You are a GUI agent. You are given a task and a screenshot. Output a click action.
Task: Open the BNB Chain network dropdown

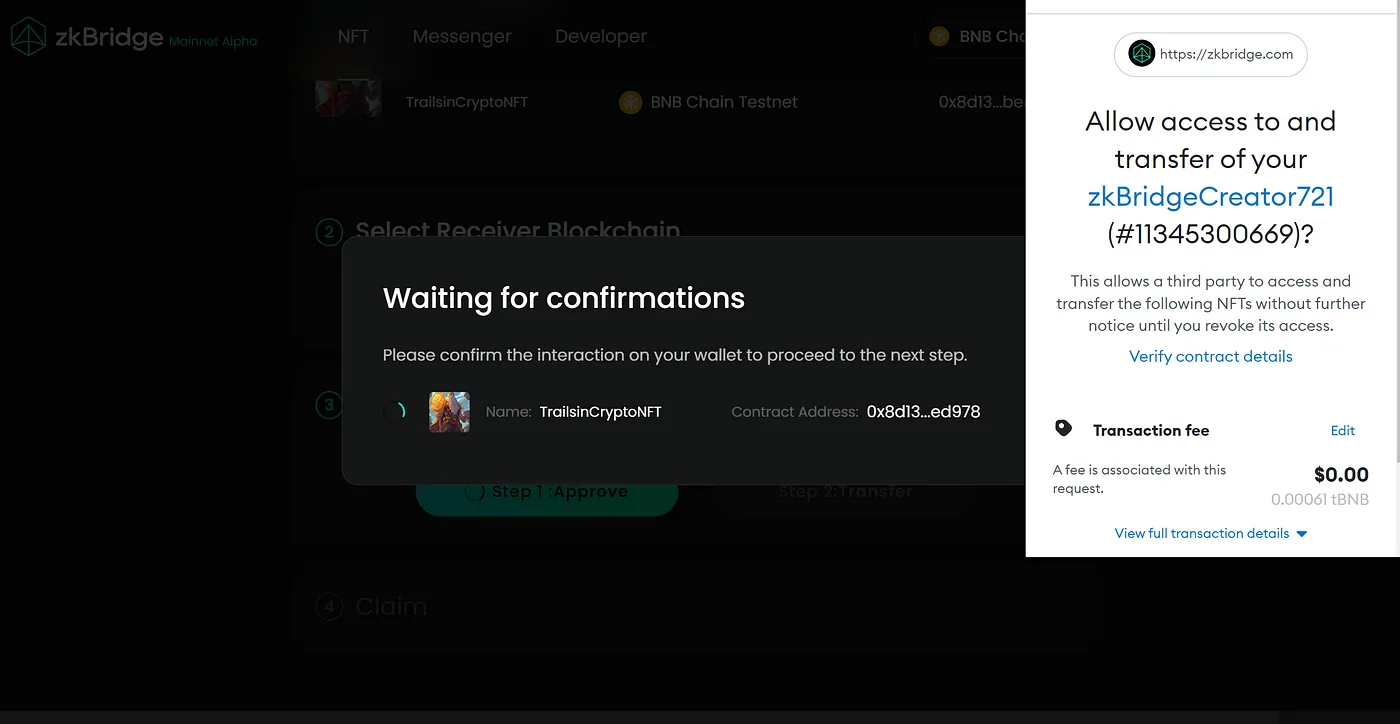point(975,37)
